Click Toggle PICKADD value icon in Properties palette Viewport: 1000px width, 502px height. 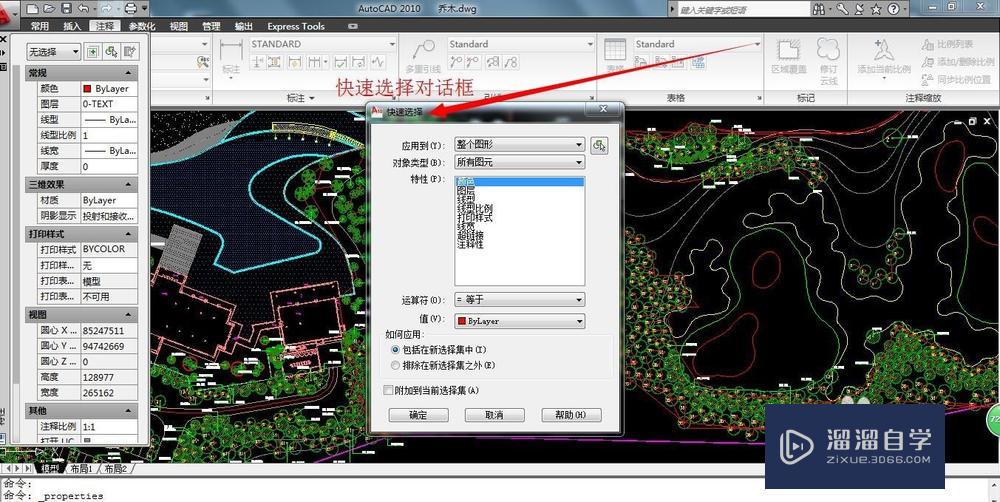pos(93,52)
